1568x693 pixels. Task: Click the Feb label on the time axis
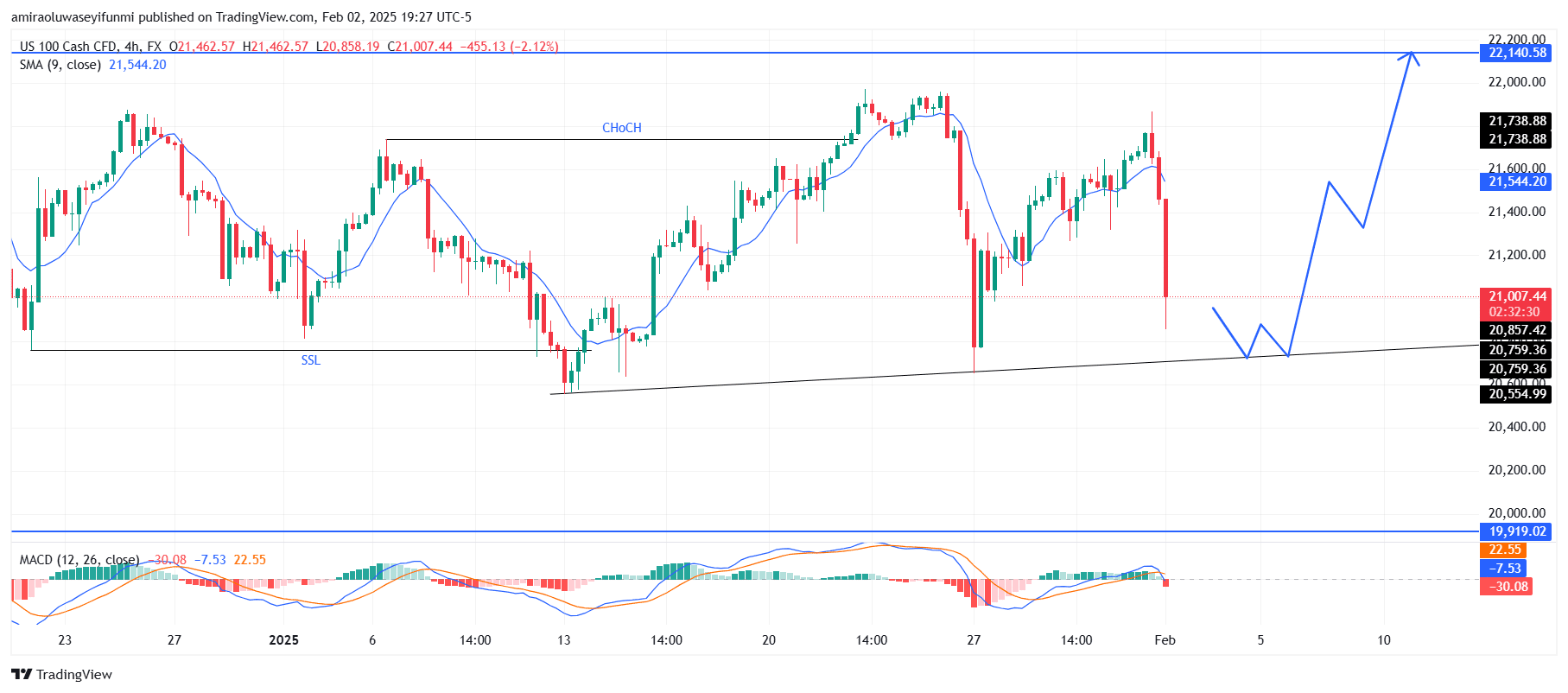click(1165, 640)
